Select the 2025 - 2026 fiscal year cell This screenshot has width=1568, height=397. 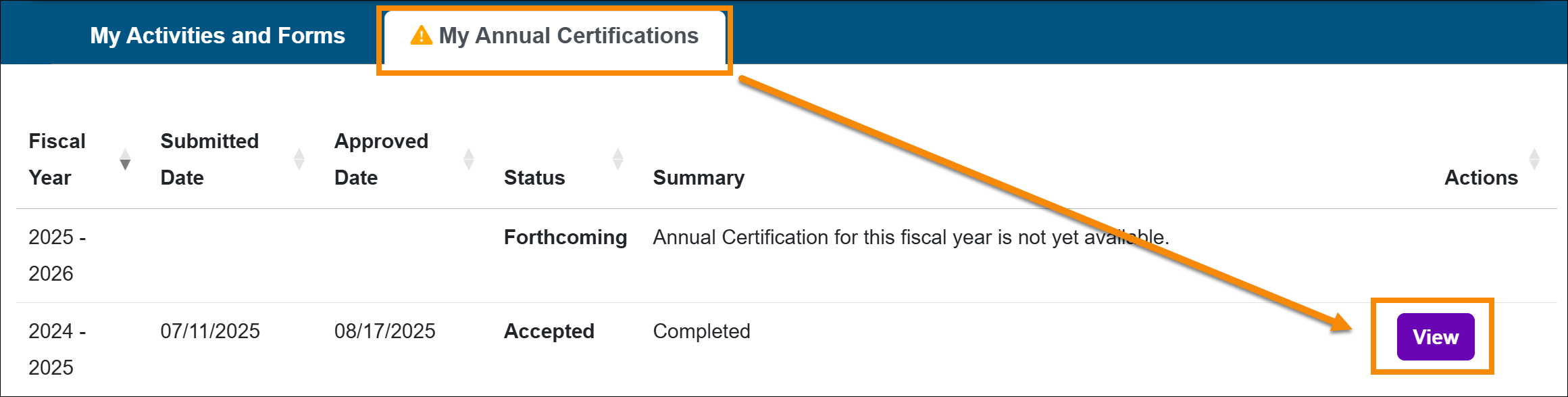coord(57,255)
